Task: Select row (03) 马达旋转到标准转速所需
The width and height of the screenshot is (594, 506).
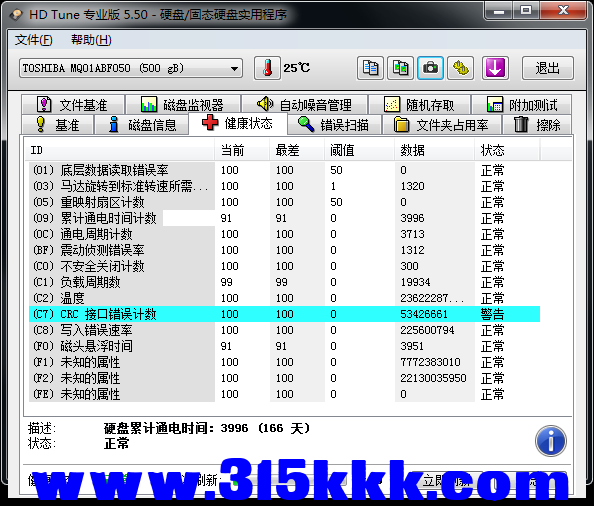Action: tap(284, 186)
